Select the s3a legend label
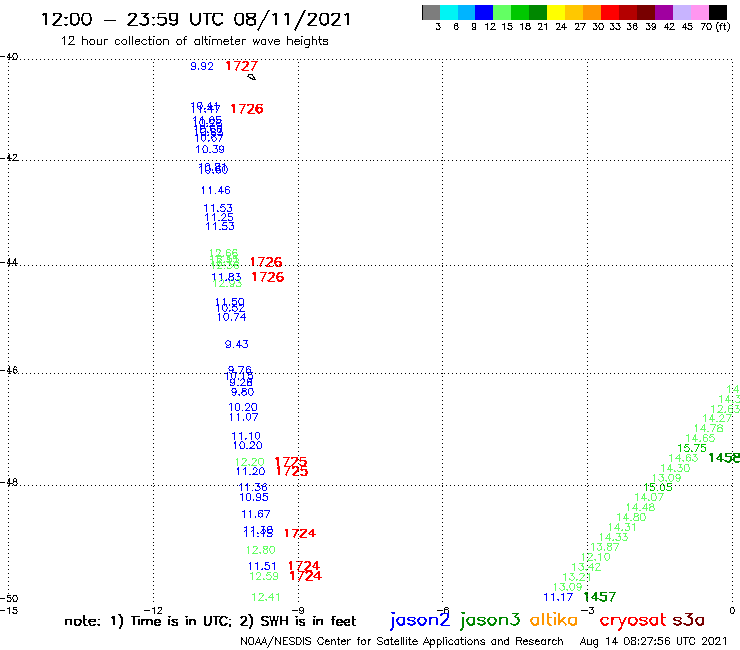740x650 pixels. point(689,620)
